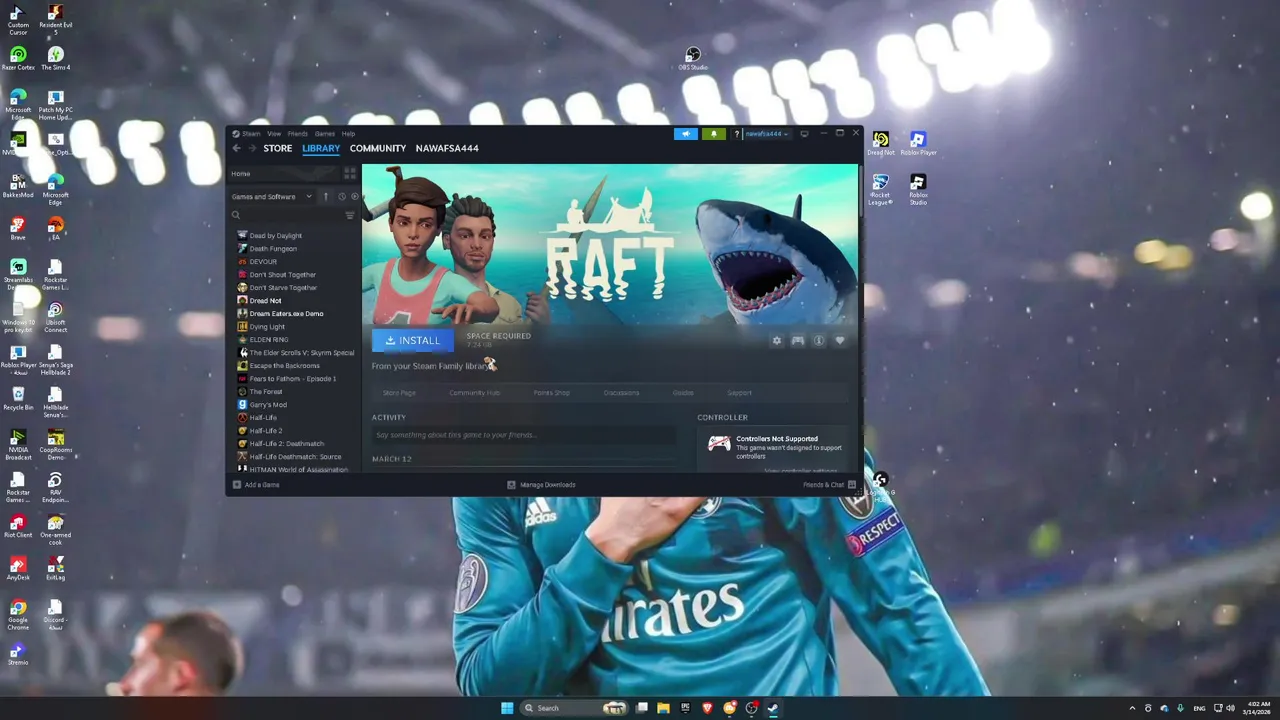Toggle the ready-to-play filter icon
This screenshot has height=720, width=1280.
tap(354, 196)
